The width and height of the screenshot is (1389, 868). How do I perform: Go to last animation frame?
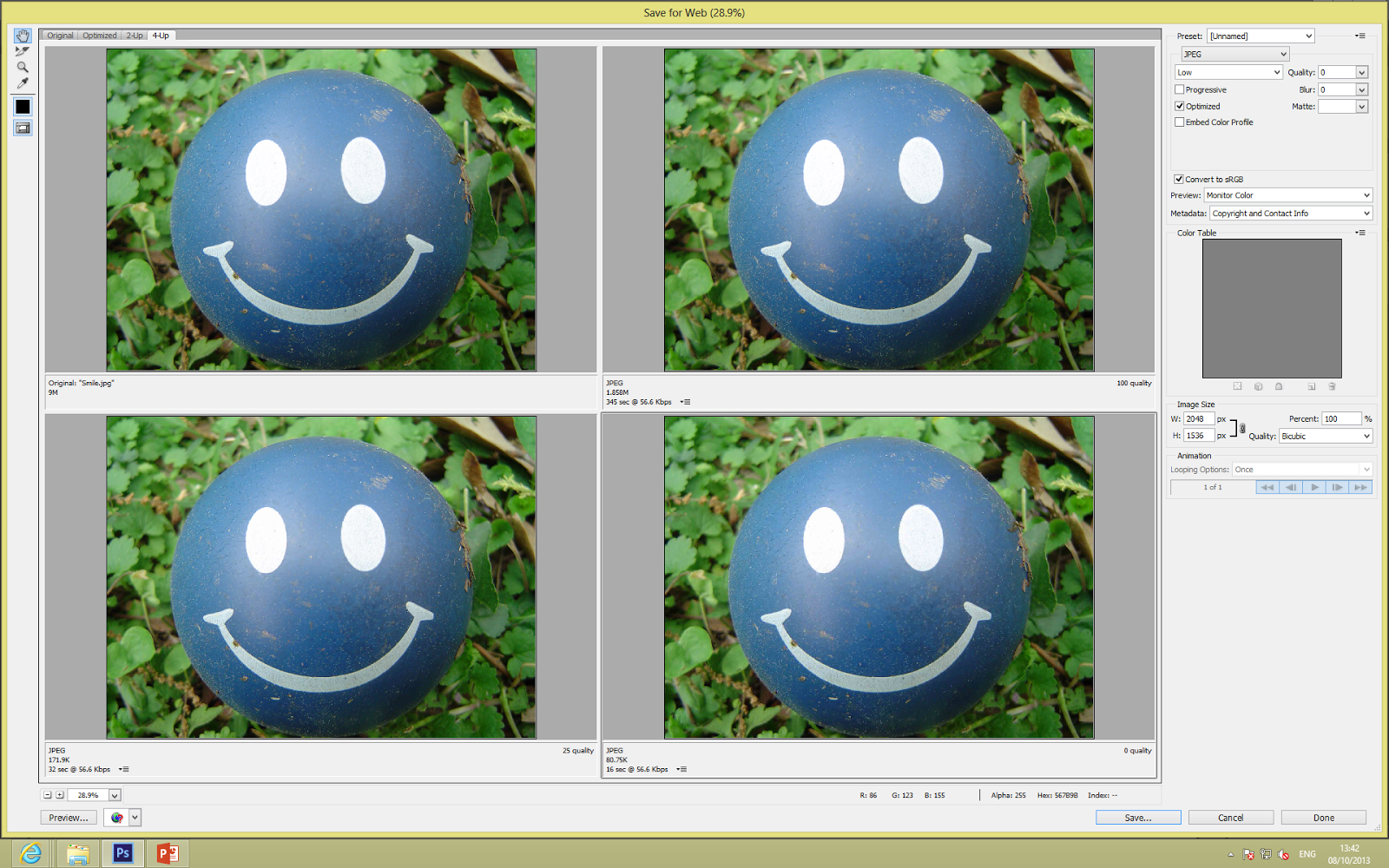pos(1360,488)
